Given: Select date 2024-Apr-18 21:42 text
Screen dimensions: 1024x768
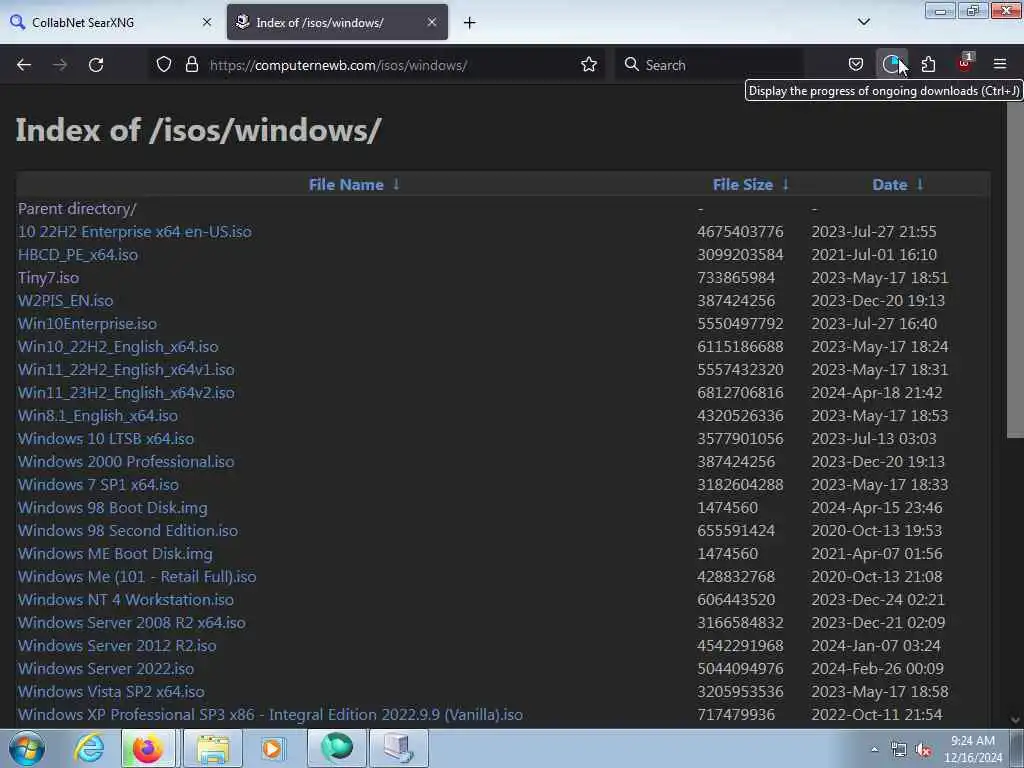Looking at the screenshot, I should click(x=876, y=392).
